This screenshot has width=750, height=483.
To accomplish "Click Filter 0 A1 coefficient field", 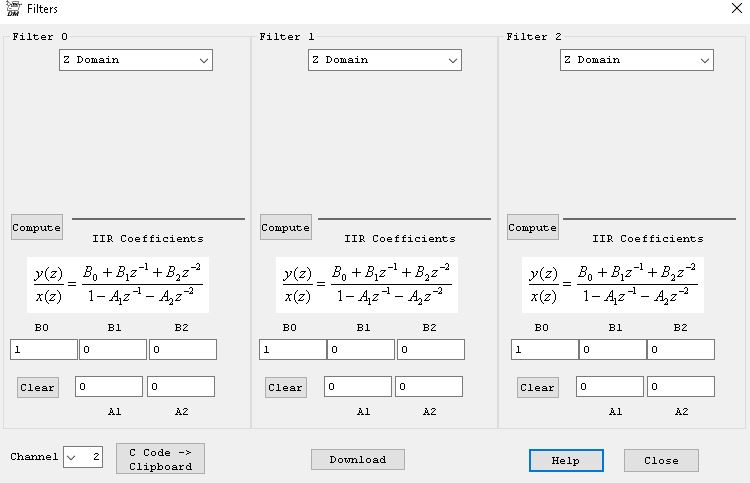I will click(109, 386).
